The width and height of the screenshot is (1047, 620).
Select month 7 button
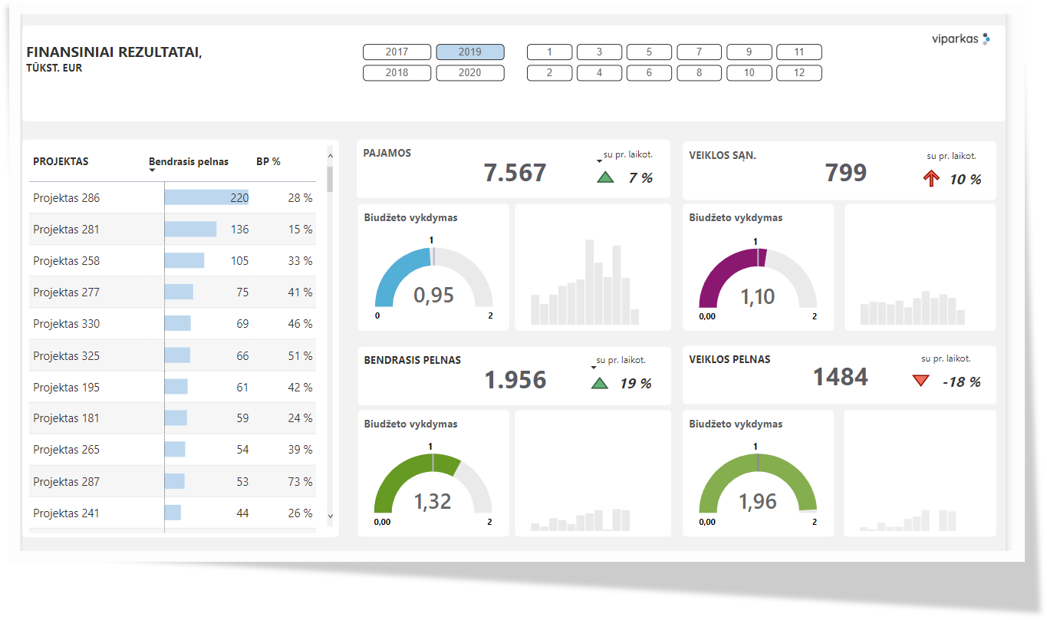[x=699, y=52]
